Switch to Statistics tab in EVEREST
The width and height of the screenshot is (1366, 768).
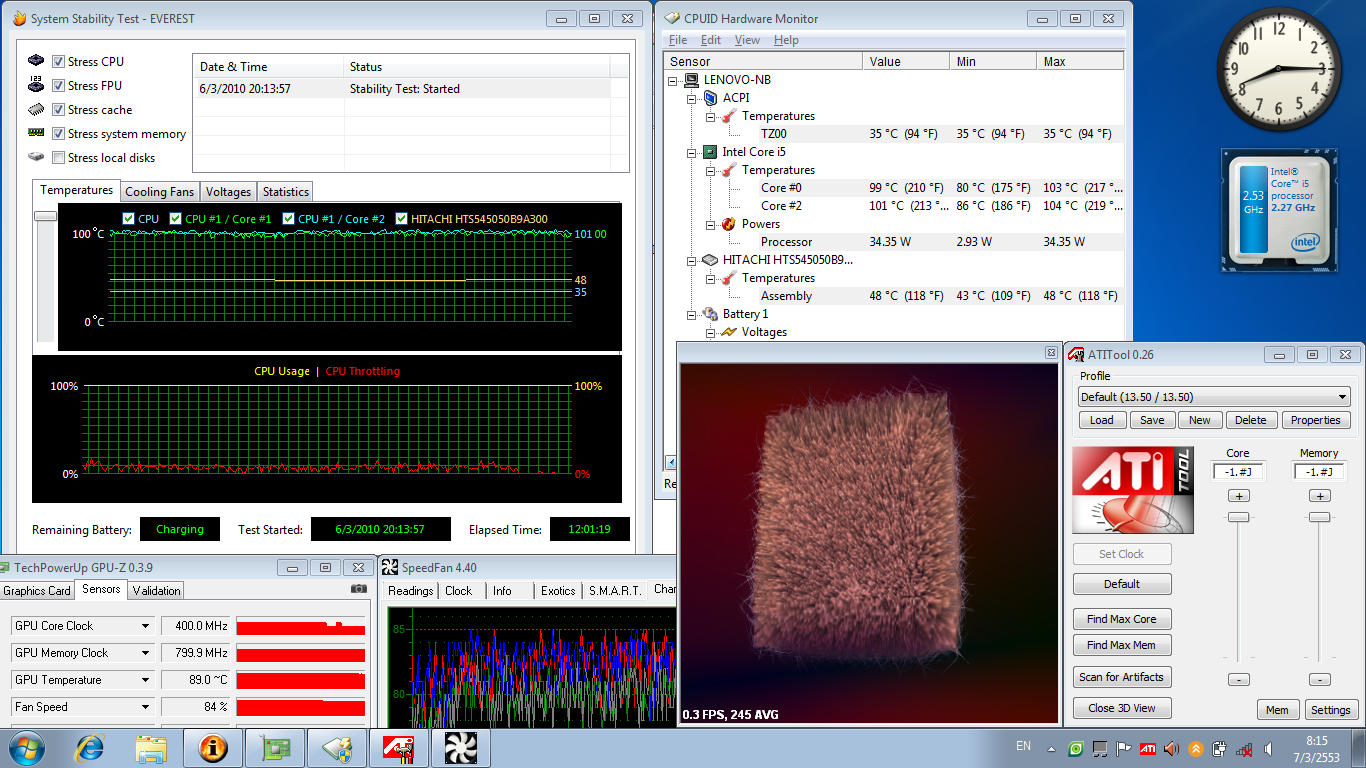tap(286, 192)
